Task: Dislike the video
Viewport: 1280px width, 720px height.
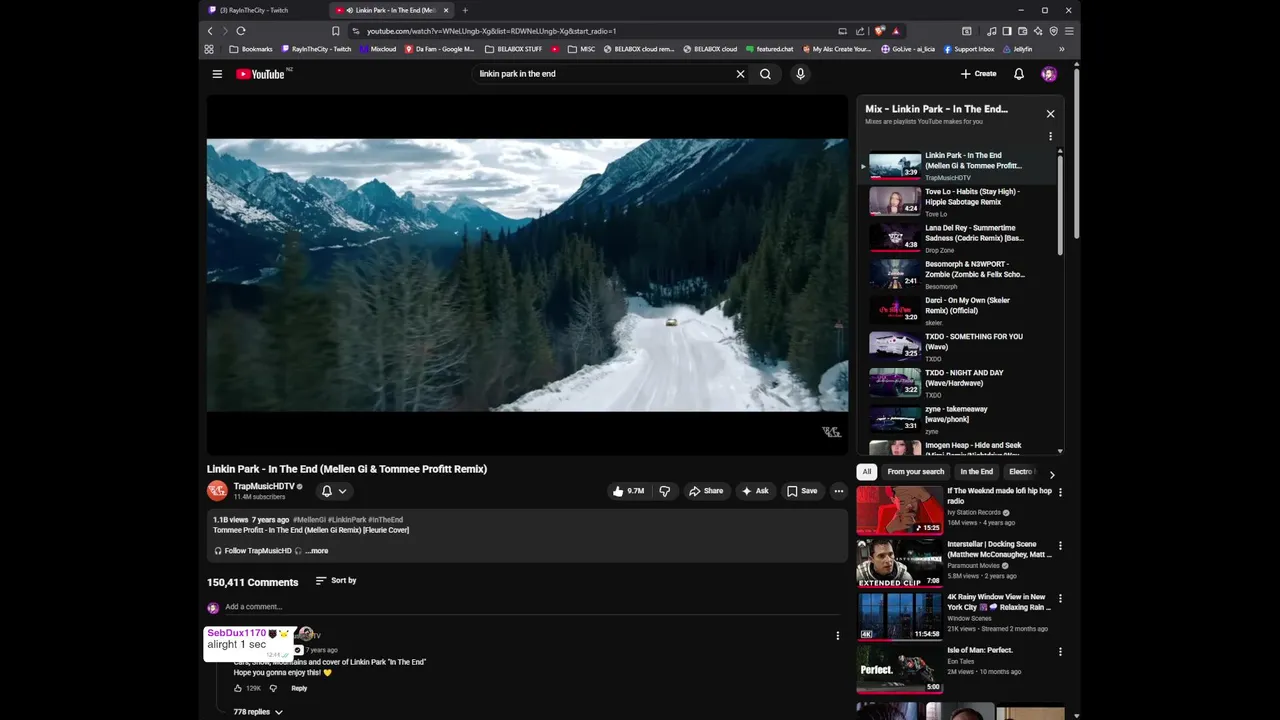Action: pyautogui.click(x=664, y=491)
